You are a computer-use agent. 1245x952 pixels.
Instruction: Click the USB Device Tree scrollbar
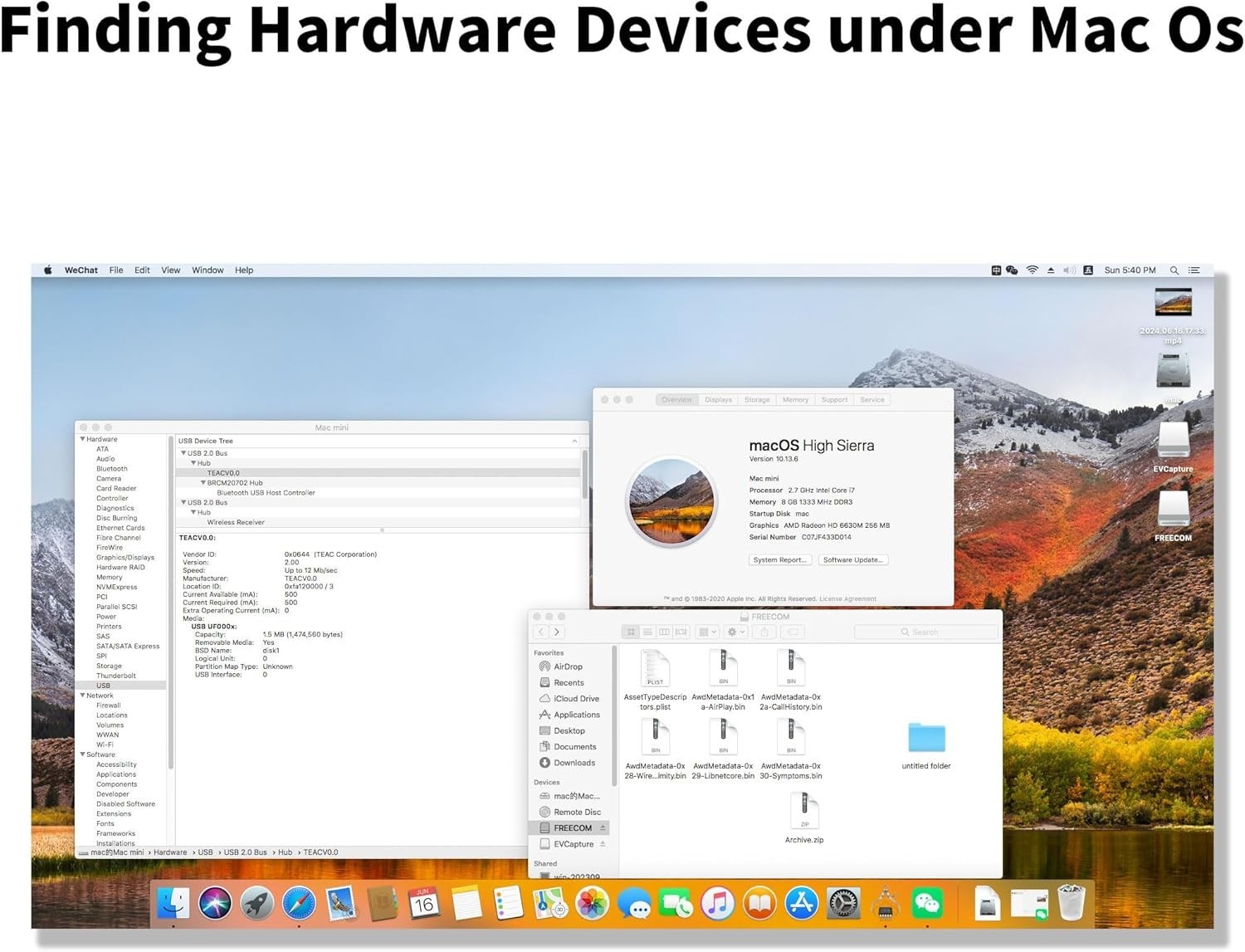tap(585, 473)
